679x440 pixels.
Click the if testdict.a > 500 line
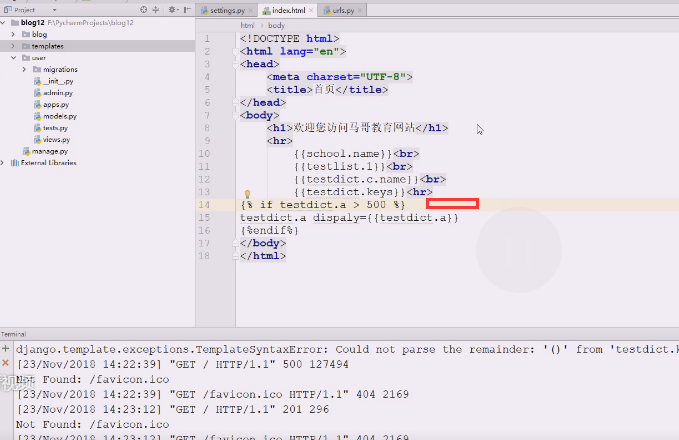click(323, 205)
